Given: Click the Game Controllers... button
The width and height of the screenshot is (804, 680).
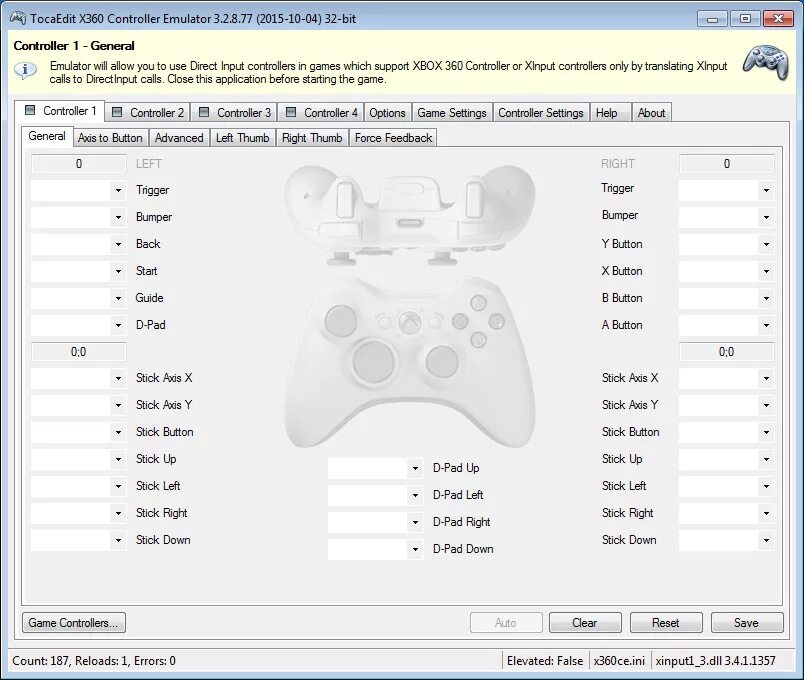Looking at the screenshot, I should pyautogui.click(x=74, y=623).
